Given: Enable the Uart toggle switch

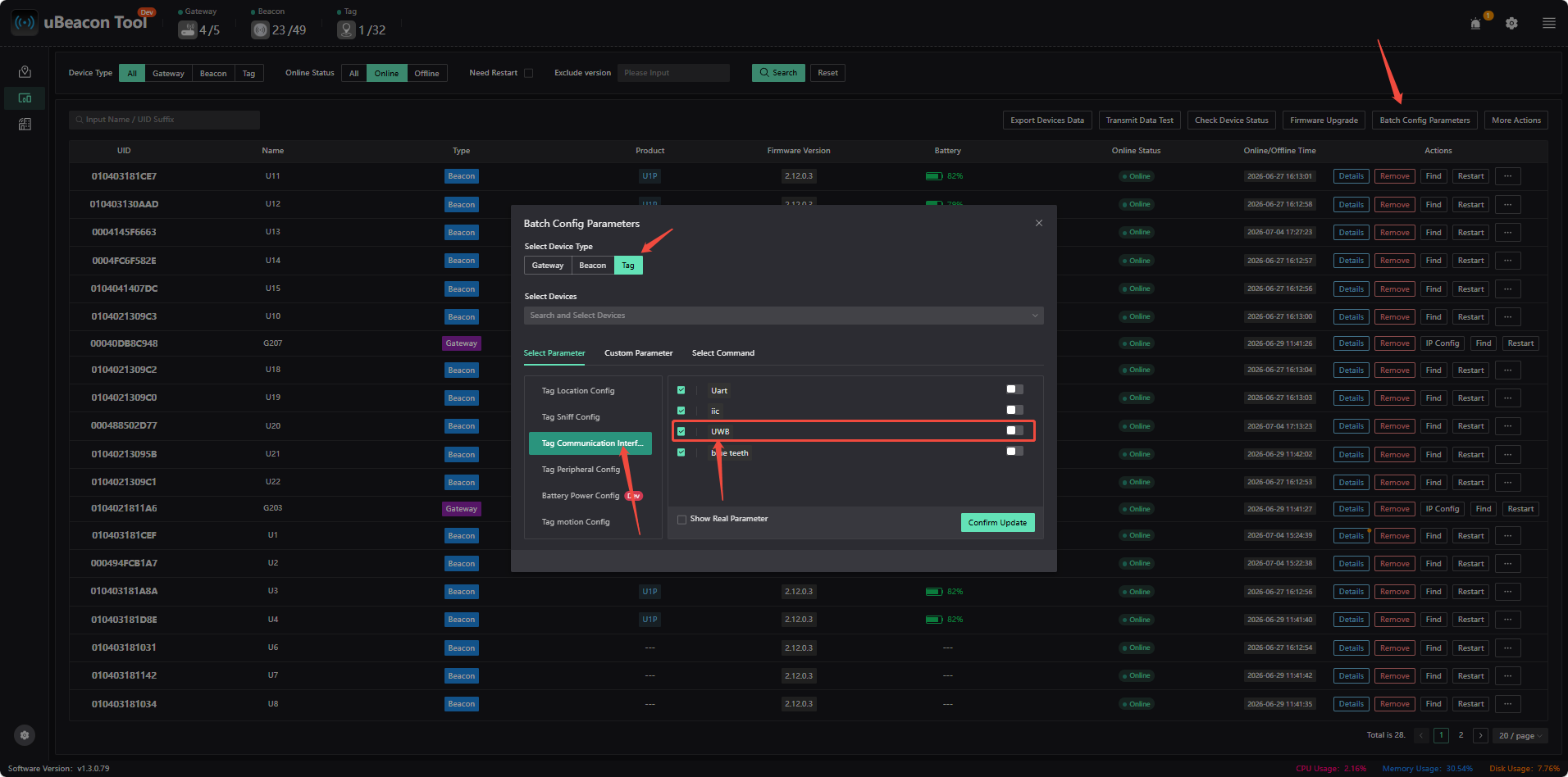Looking at the screenshot, I should (1014, 389).
